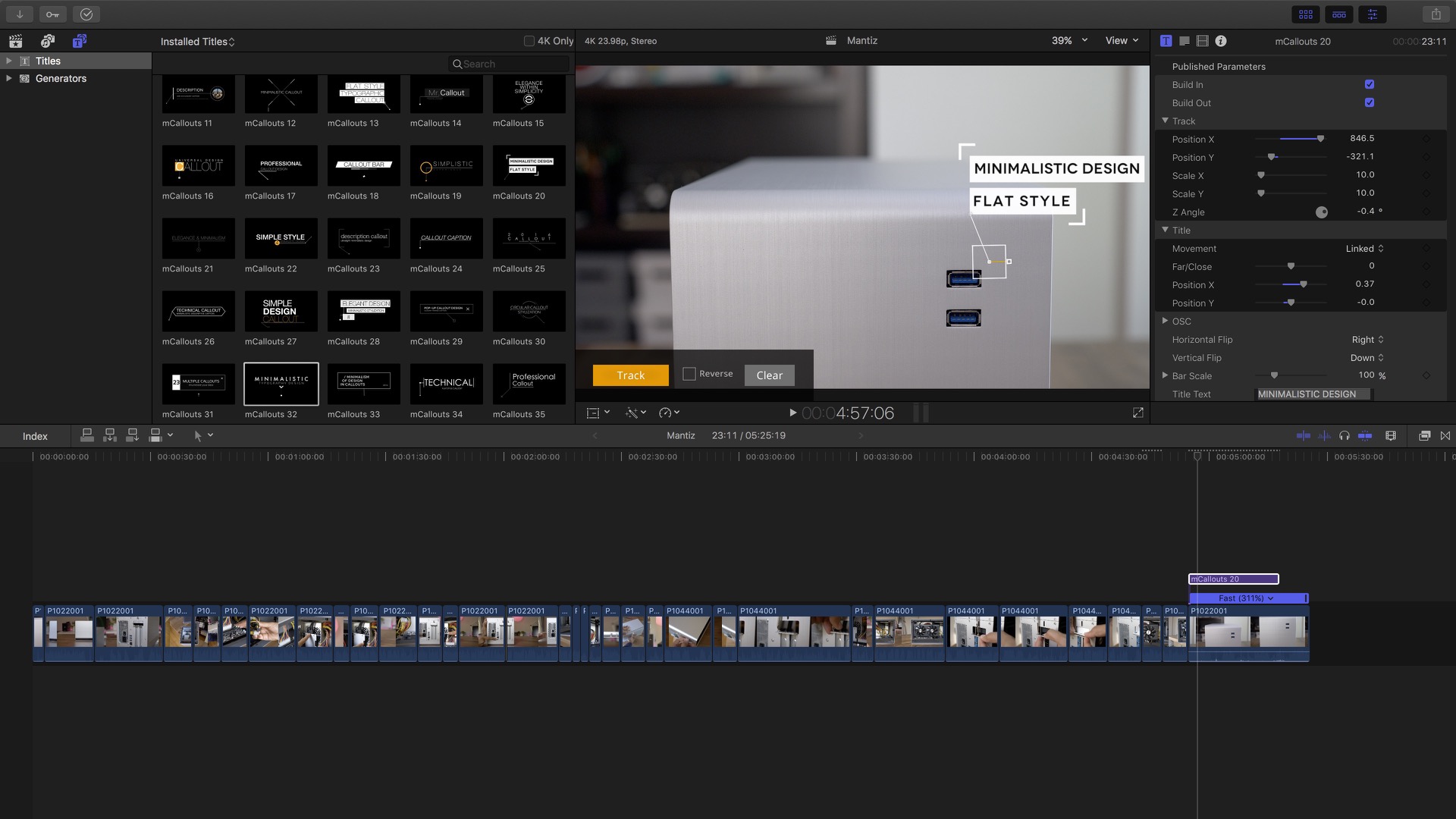Open the Keyword editor with the key icon

point(53,14)
